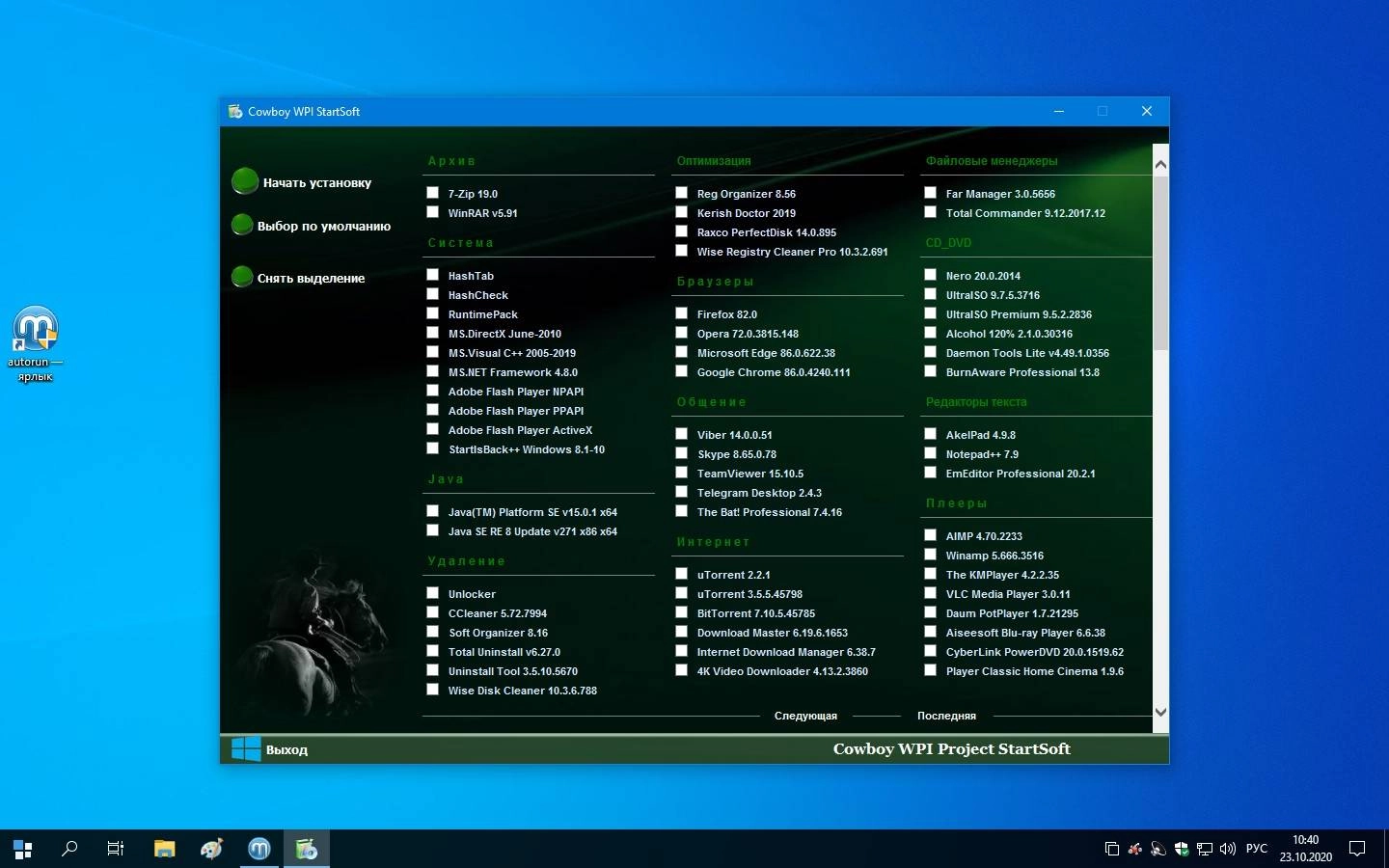This screenshot has height=868, width=1389.
Task: Click Выбор по умолчанию text
Action: pos(324,226)
